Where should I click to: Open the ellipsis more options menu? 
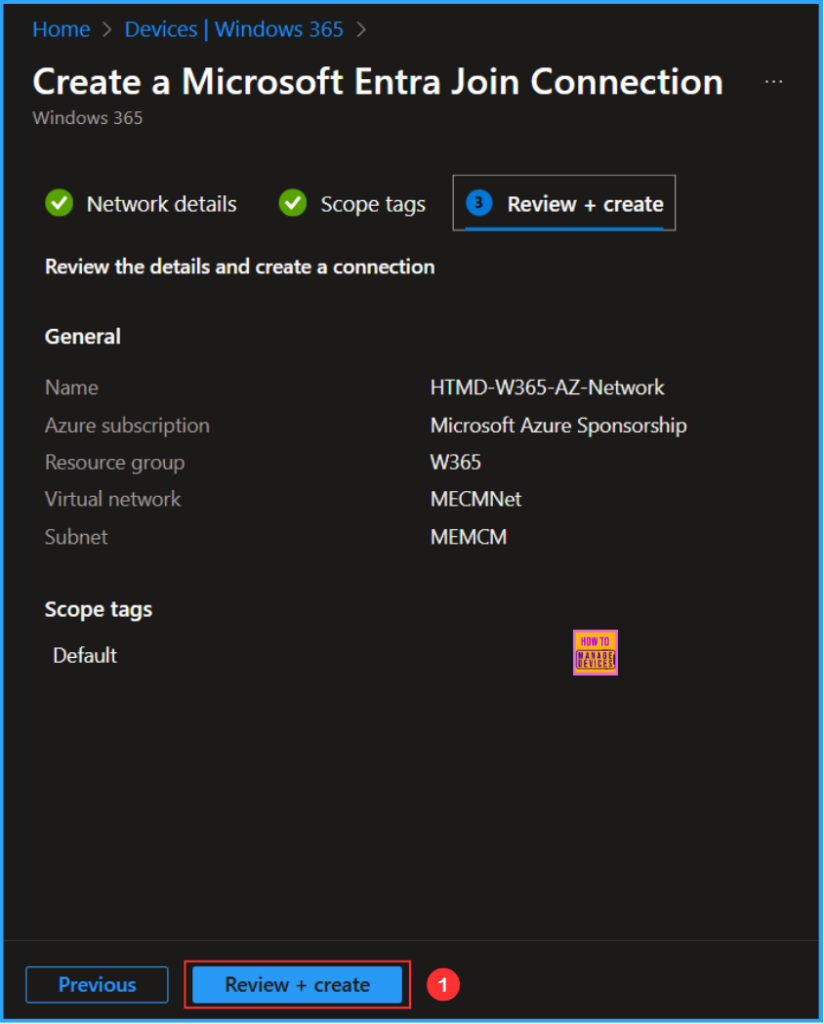[773, 82]
